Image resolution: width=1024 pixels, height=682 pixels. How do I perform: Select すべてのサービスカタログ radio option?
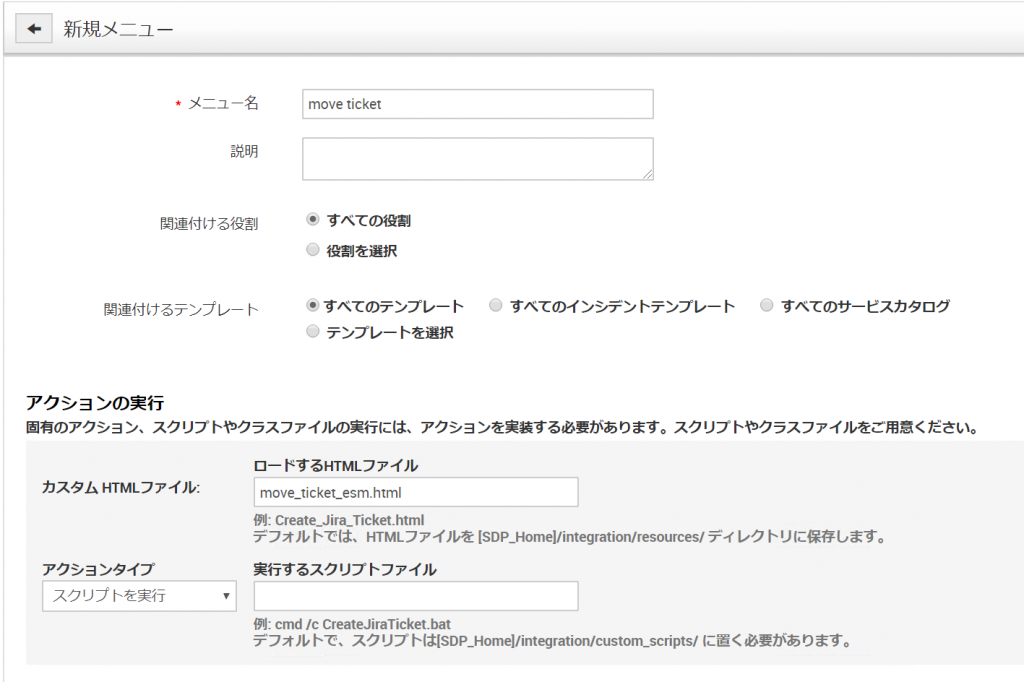767,305
